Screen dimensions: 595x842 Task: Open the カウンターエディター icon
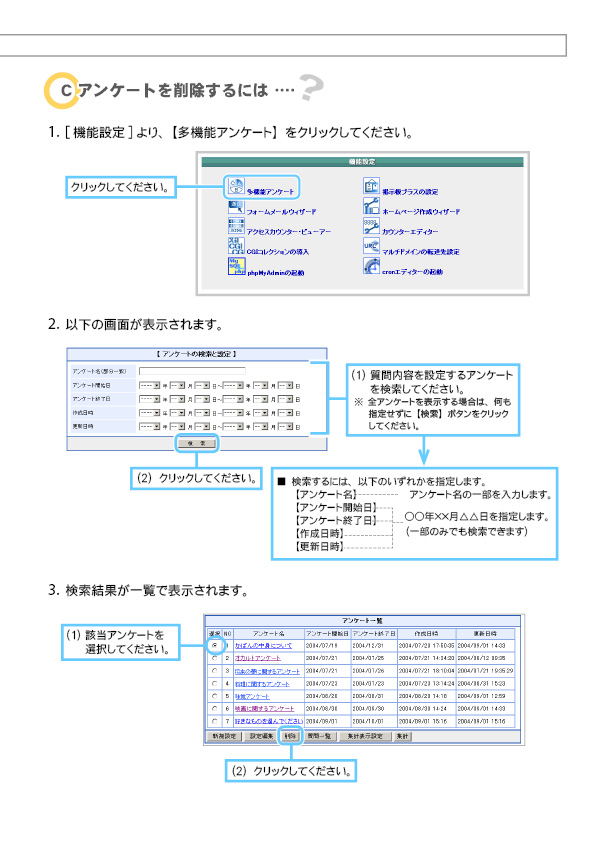(x=372, y=226)
